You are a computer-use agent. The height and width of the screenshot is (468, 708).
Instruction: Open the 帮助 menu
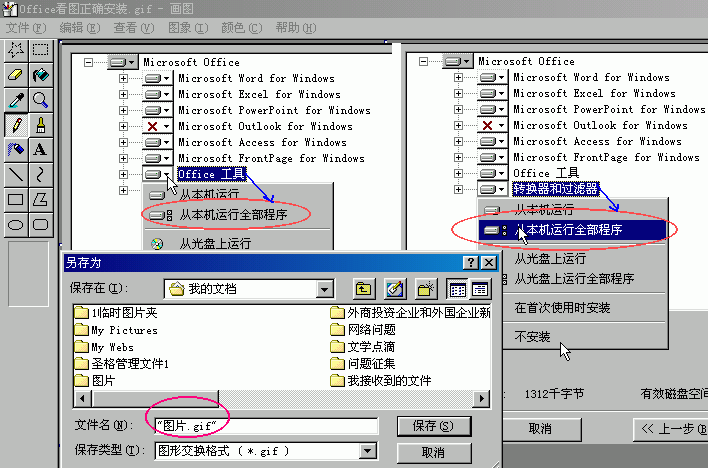(x=296, y=28)
